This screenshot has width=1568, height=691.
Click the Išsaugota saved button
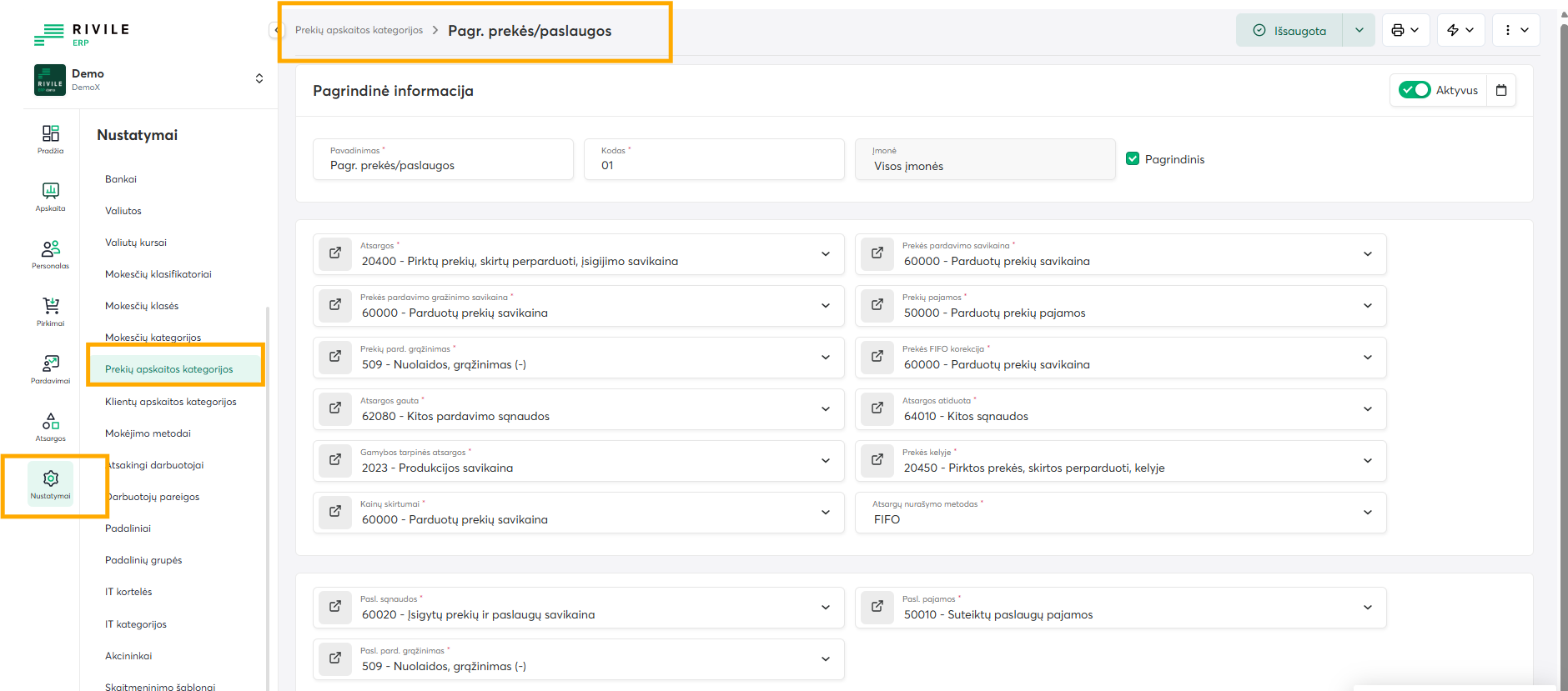point(1289,31)
